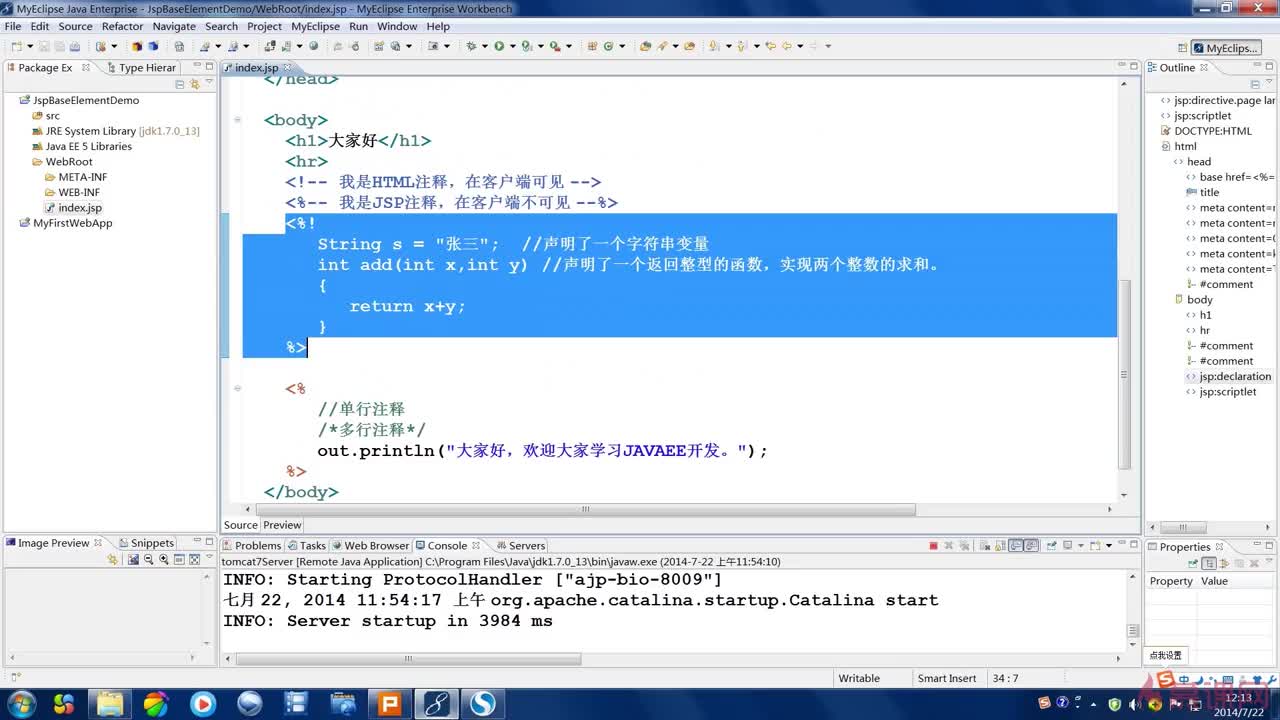
Task: Select the h1 node in the Outline
Action: [x=1198, y=315]
